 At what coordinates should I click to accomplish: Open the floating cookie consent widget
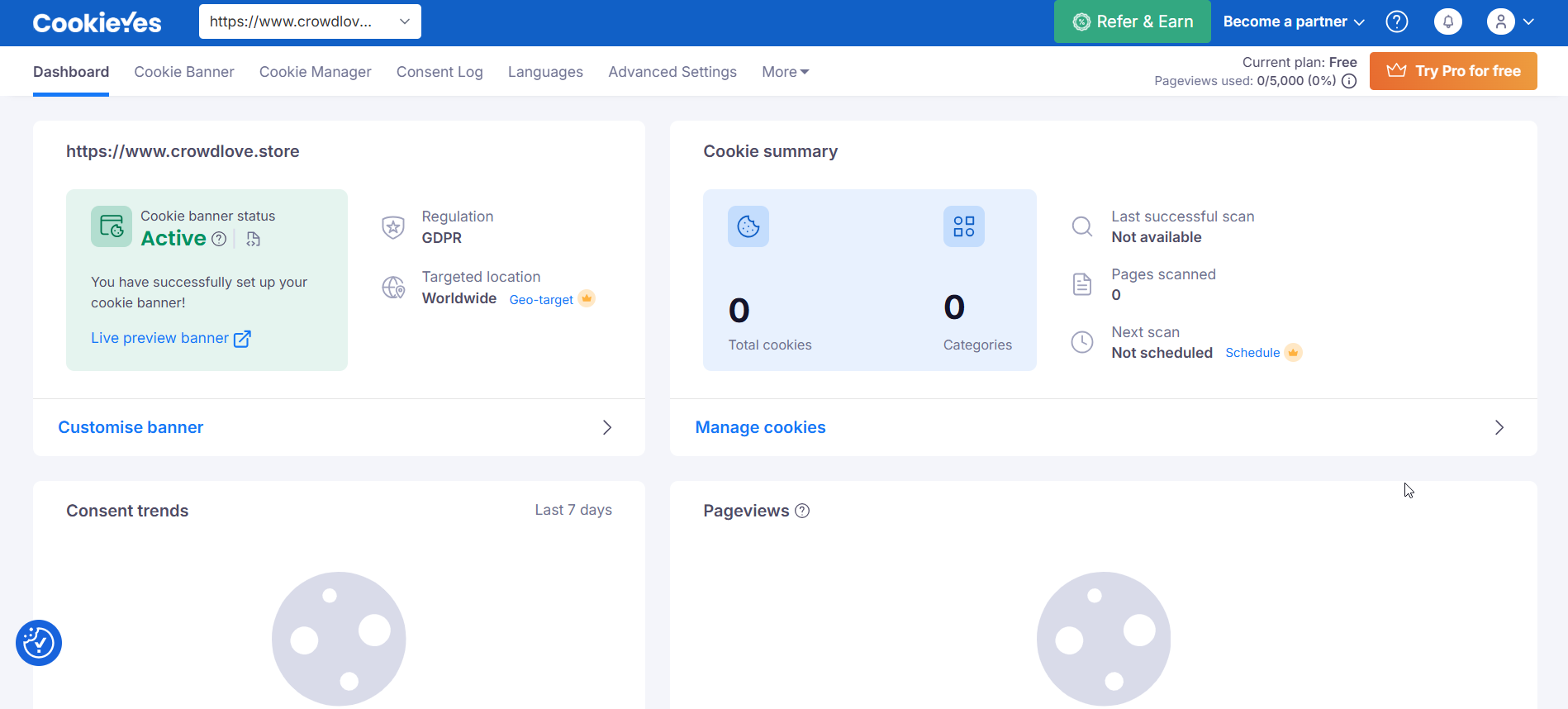[39, 643]
